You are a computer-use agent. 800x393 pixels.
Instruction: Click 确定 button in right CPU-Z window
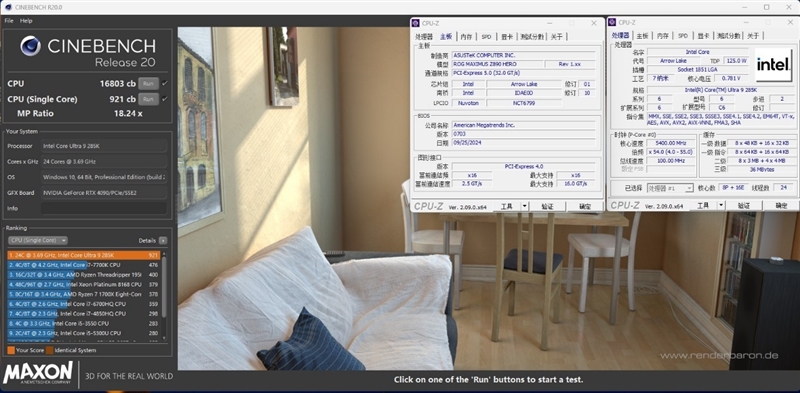tap(781, 205)
